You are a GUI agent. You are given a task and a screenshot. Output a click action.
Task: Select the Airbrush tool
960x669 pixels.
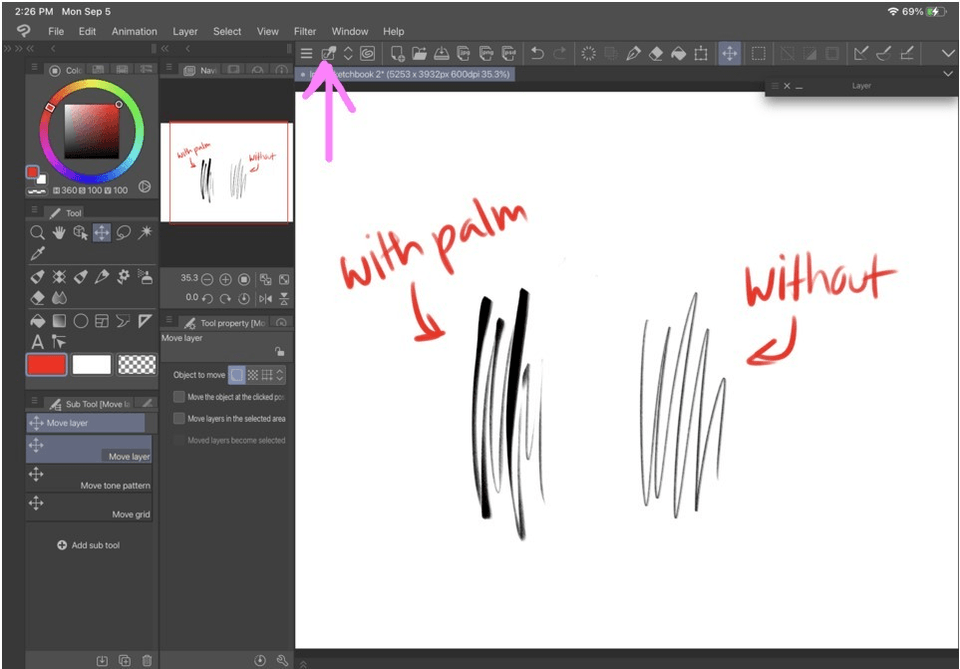pos(147,277)
